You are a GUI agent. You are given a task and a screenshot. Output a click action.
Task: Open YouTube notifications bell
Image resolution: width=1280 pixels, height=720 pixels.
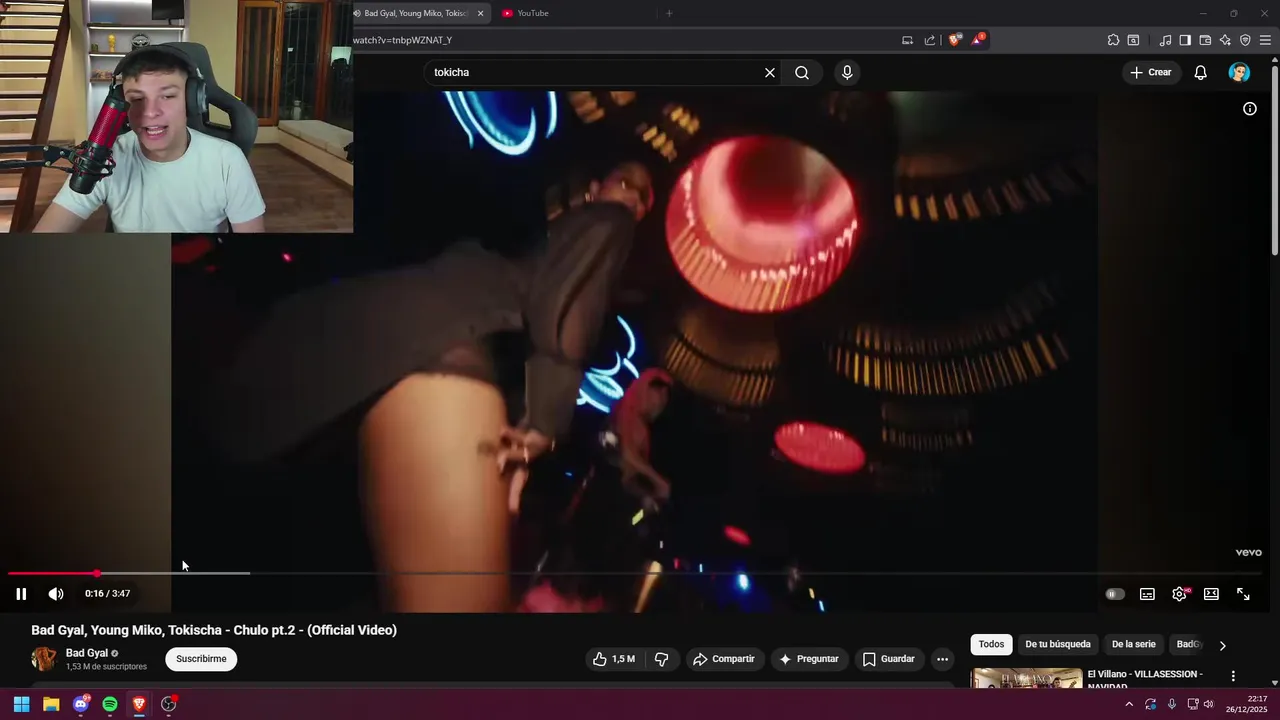(x=1201, y=72)
